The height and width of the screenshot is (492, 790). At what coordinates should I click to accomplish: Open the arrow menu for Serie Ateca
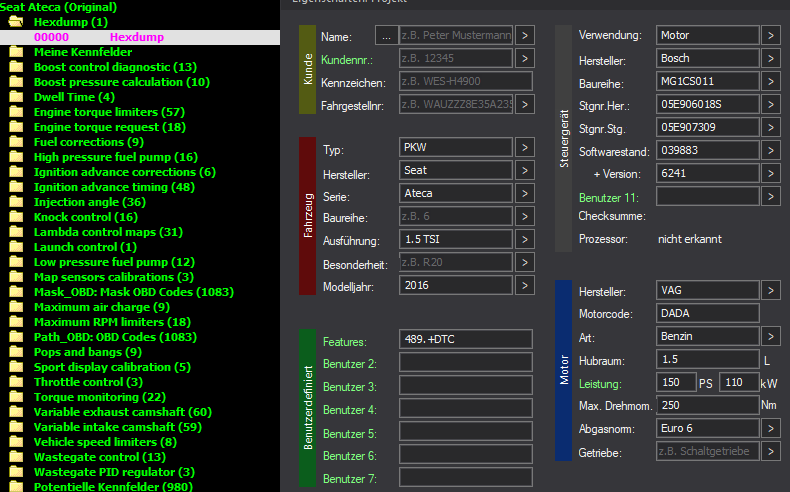click(524, 193)
